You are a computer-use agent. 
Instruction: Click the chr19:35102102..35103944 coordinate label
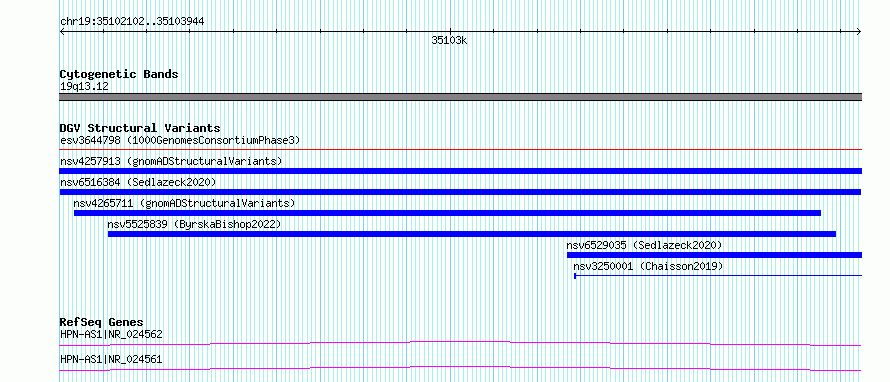pyautogui.click(x=132, y=22)
